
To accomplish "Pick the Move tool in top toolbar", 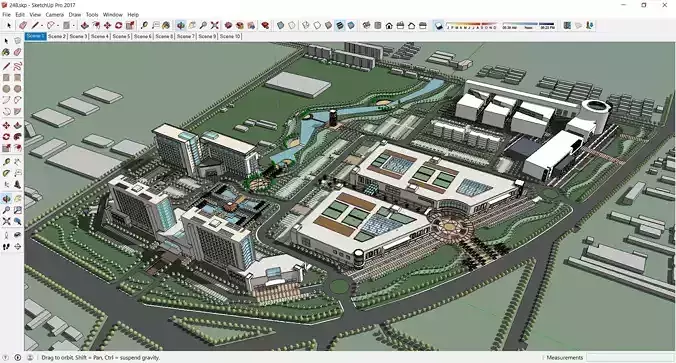I will click(x=107, y=25).
